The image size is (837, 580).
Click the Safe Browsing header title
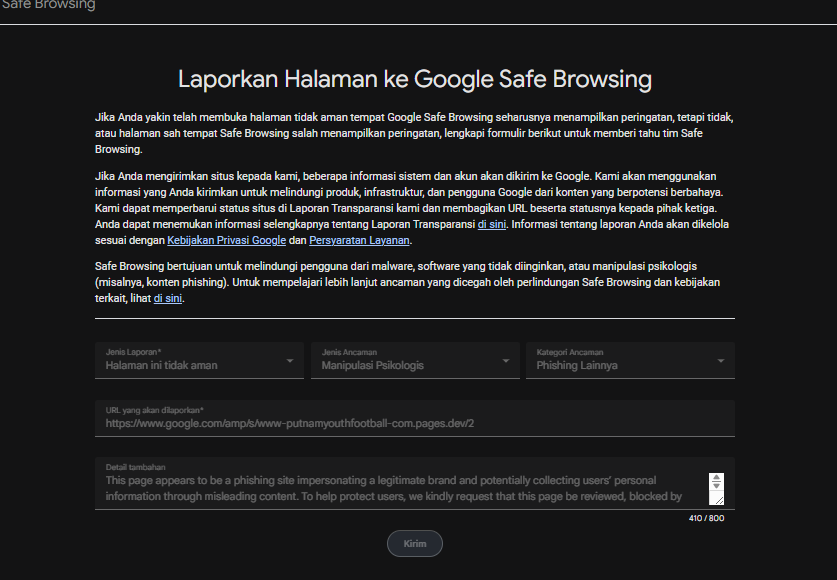pos(48,5)
